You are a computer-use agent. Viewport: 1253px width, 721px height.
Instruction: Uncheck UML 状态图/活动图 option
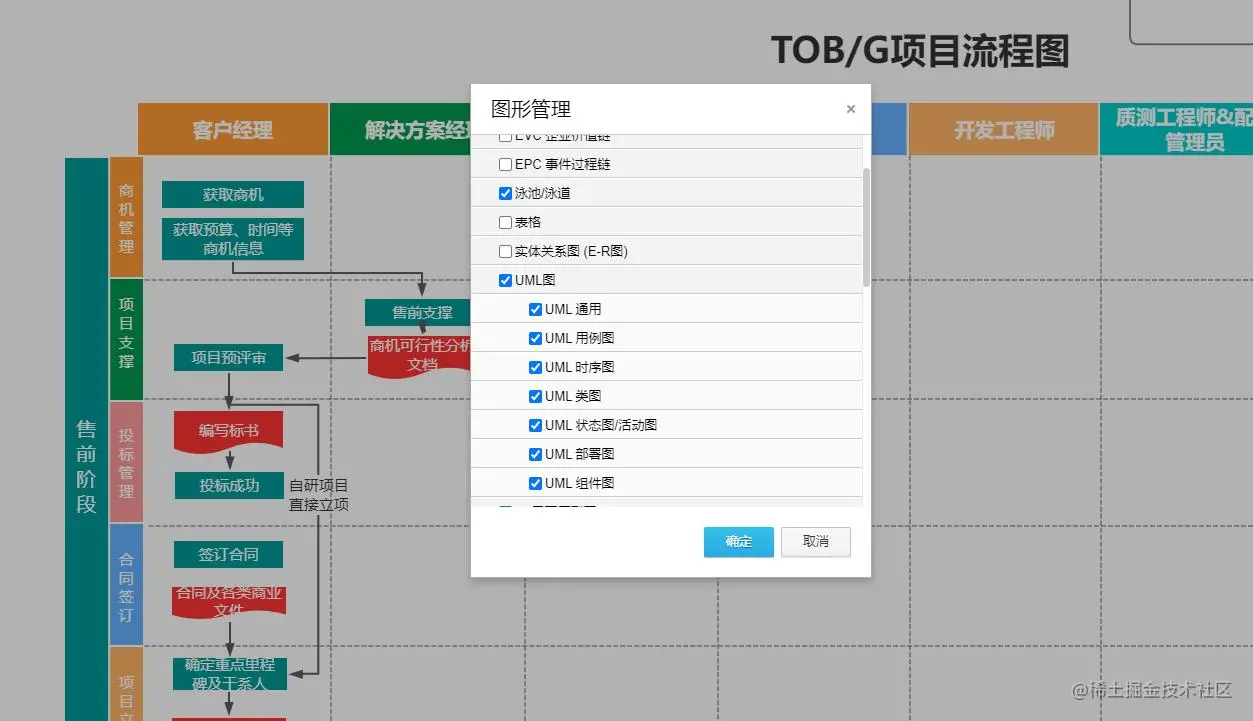[x=535, y=425]
